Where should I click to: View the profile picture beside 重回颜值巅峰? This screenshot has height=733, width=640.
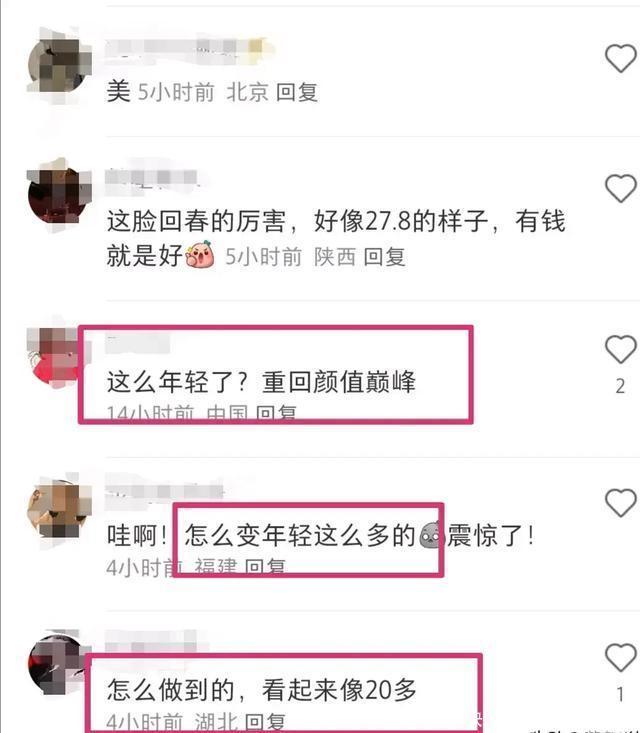[55, 358]
